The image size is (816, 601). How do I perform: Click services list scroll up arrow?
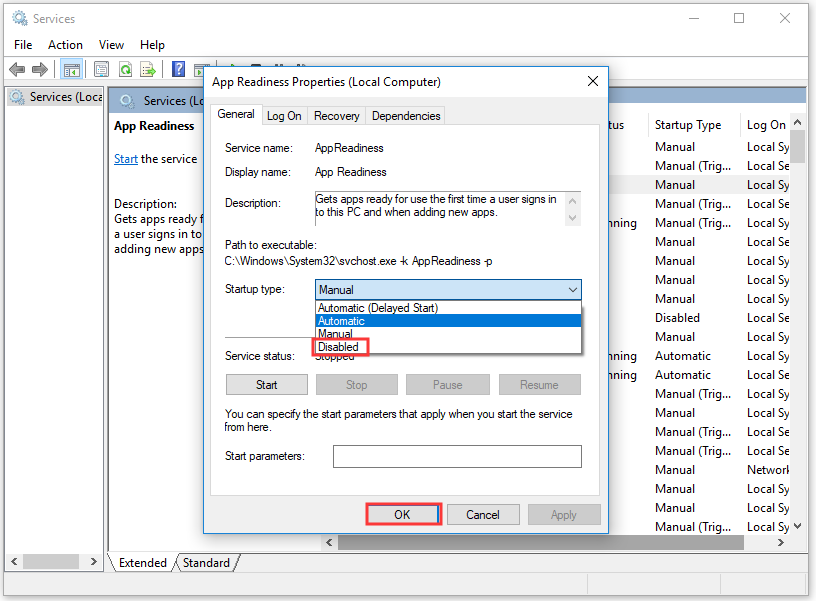coord(797,123)
